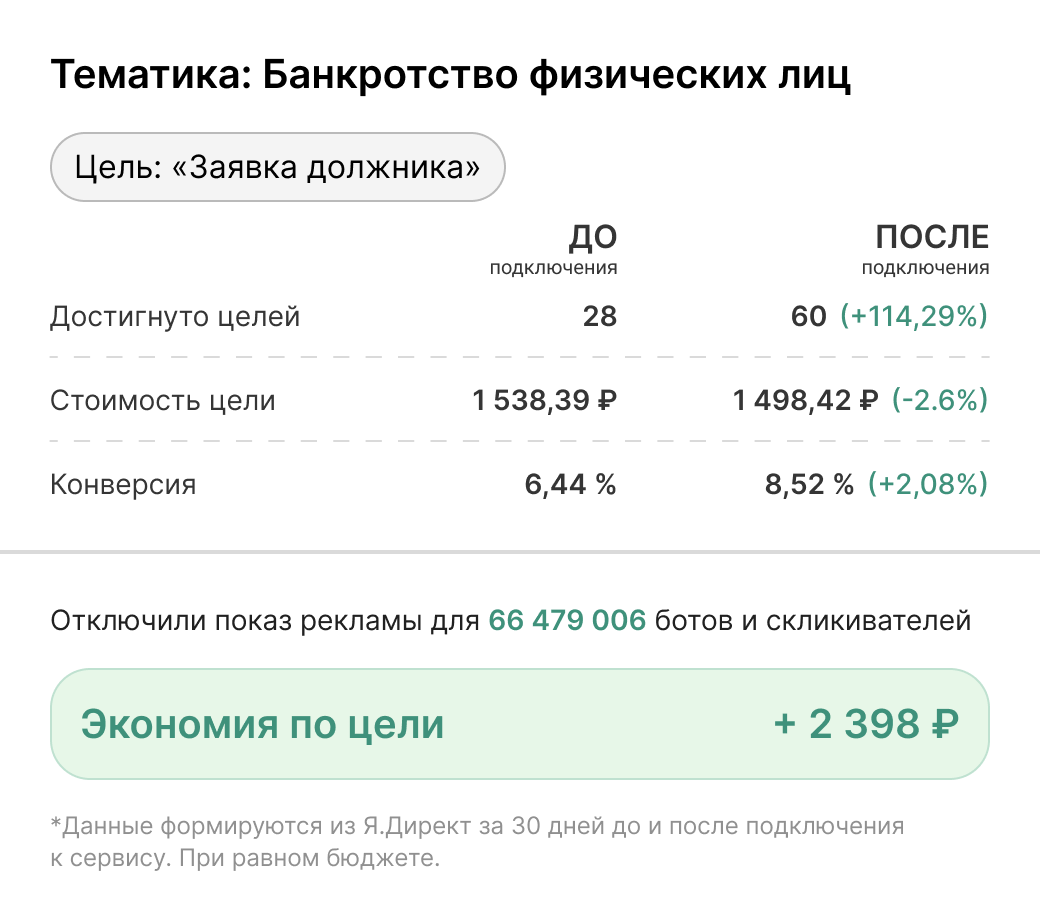
Task: Click the «Заявка должника» goal pill
Action: 277,166
